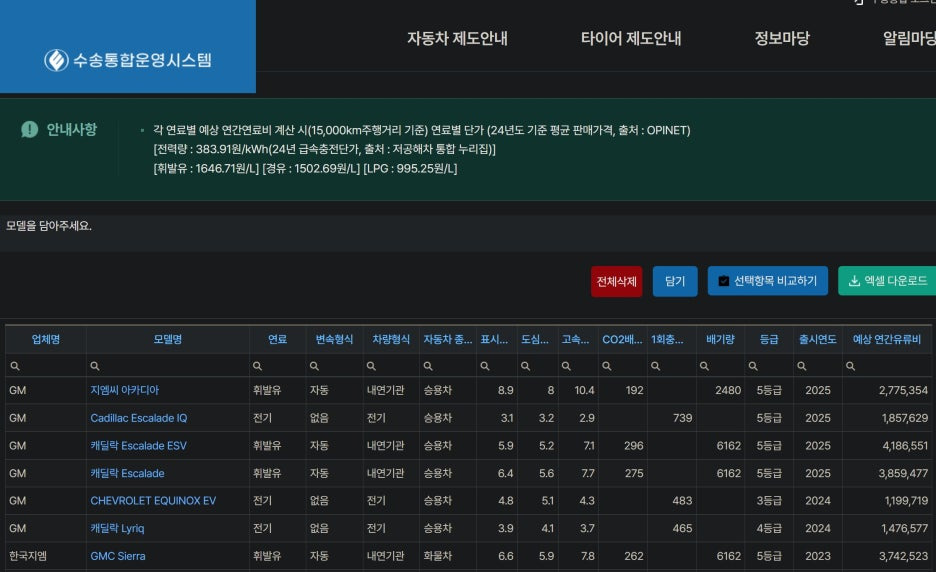Sort by 업체명 column header
The height and width of the screenshot is (572, 936).
click(x=46, y=339)
